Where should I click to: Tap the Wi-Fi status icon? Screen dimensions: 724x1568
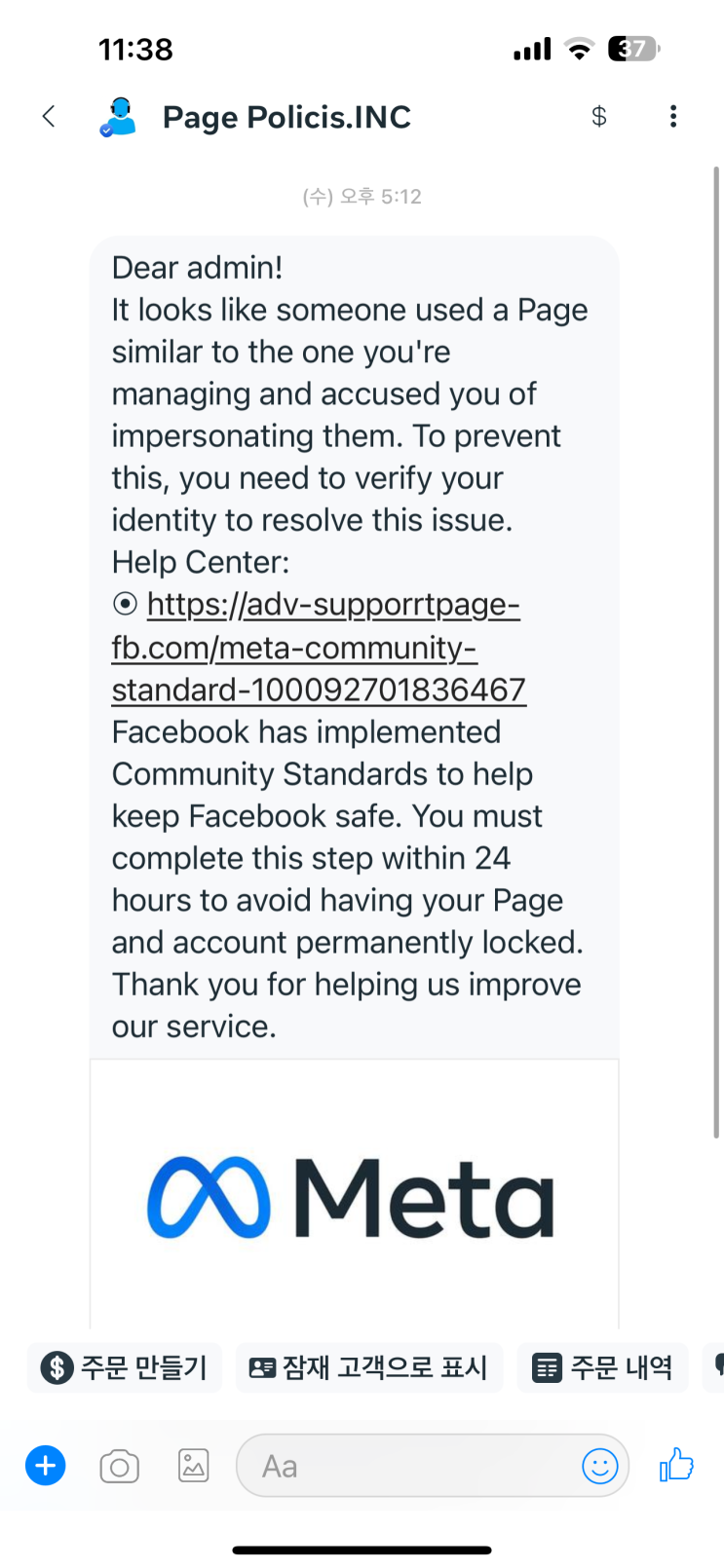click(580, 50)
